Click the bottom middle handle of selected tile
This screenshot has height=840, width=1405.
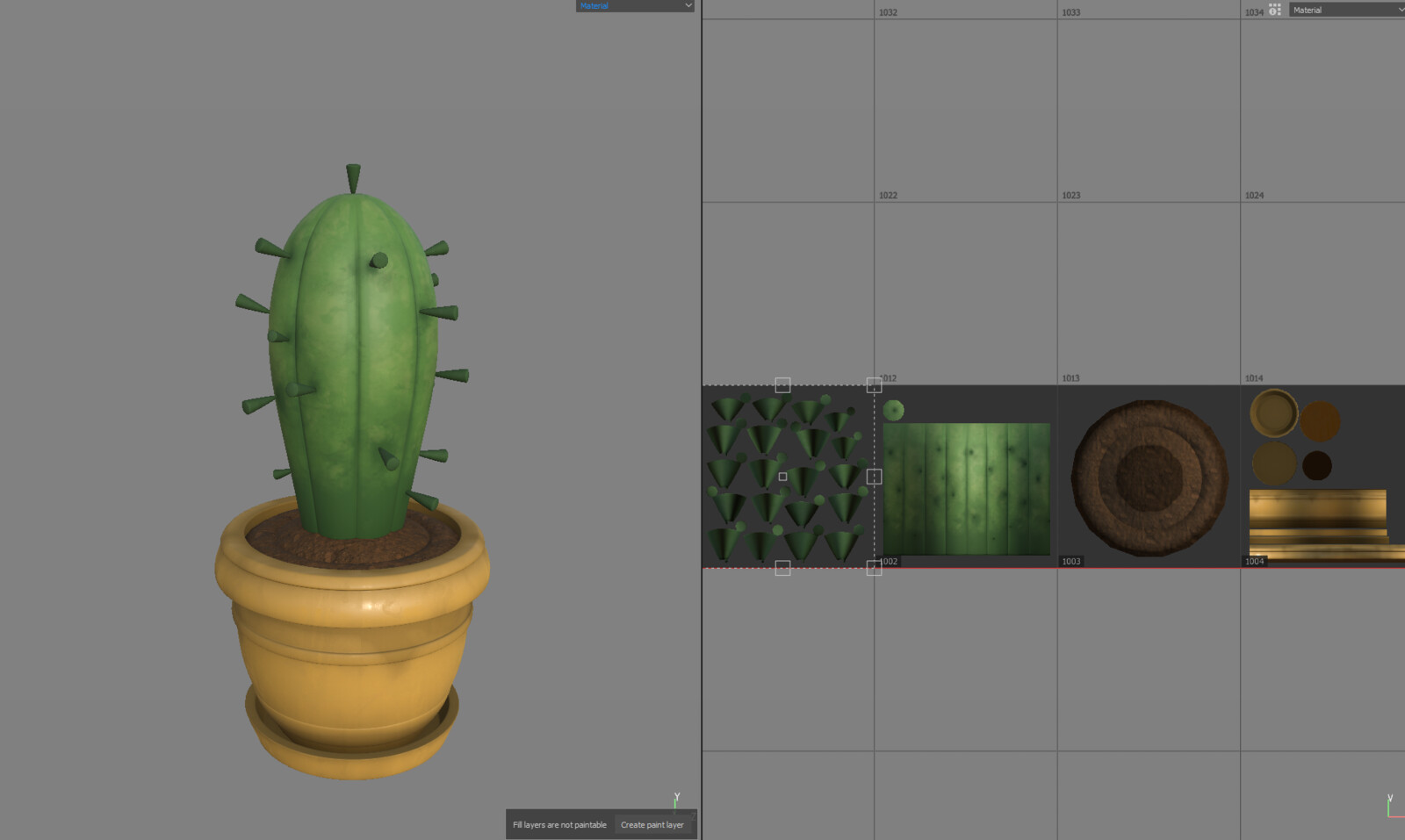point(782,568)
